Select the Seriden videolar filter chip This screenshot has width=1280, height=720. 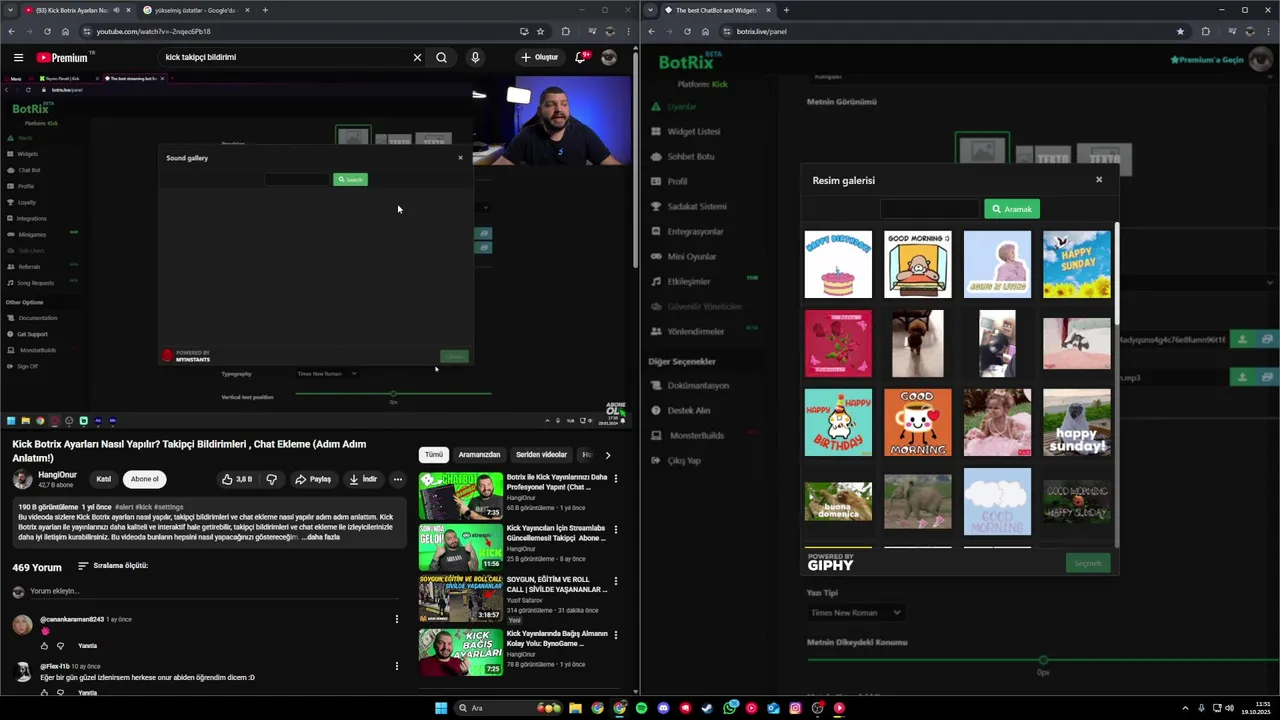(x=541, y=455)
